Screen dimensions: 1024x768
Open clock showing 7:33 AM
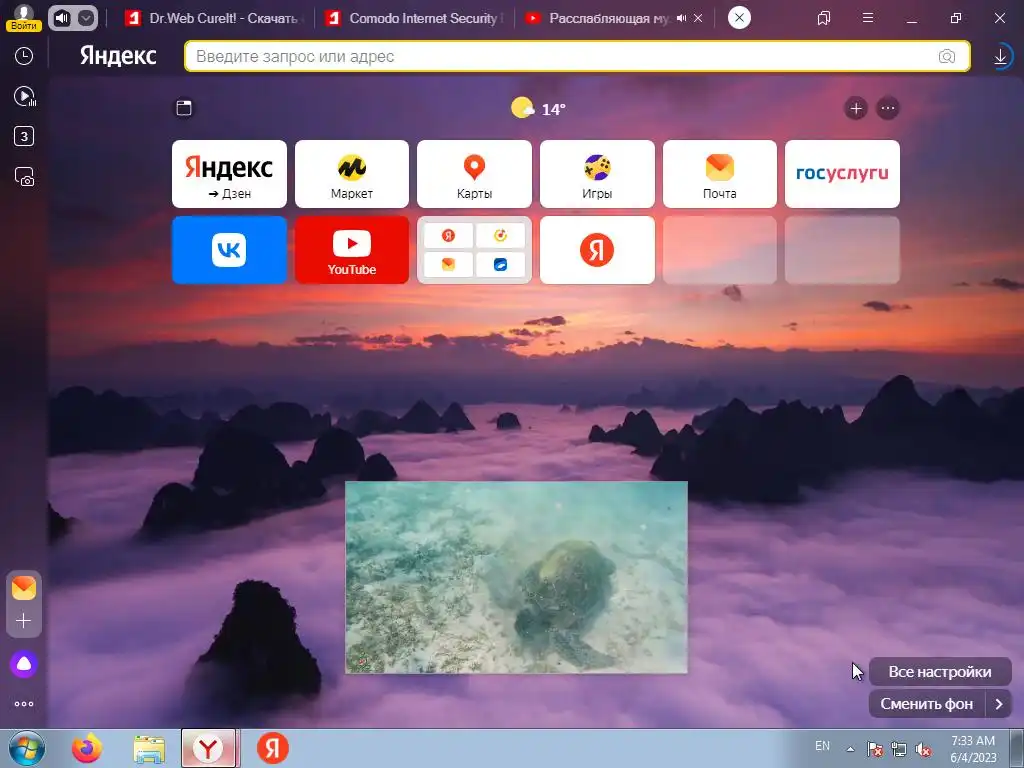973,749
